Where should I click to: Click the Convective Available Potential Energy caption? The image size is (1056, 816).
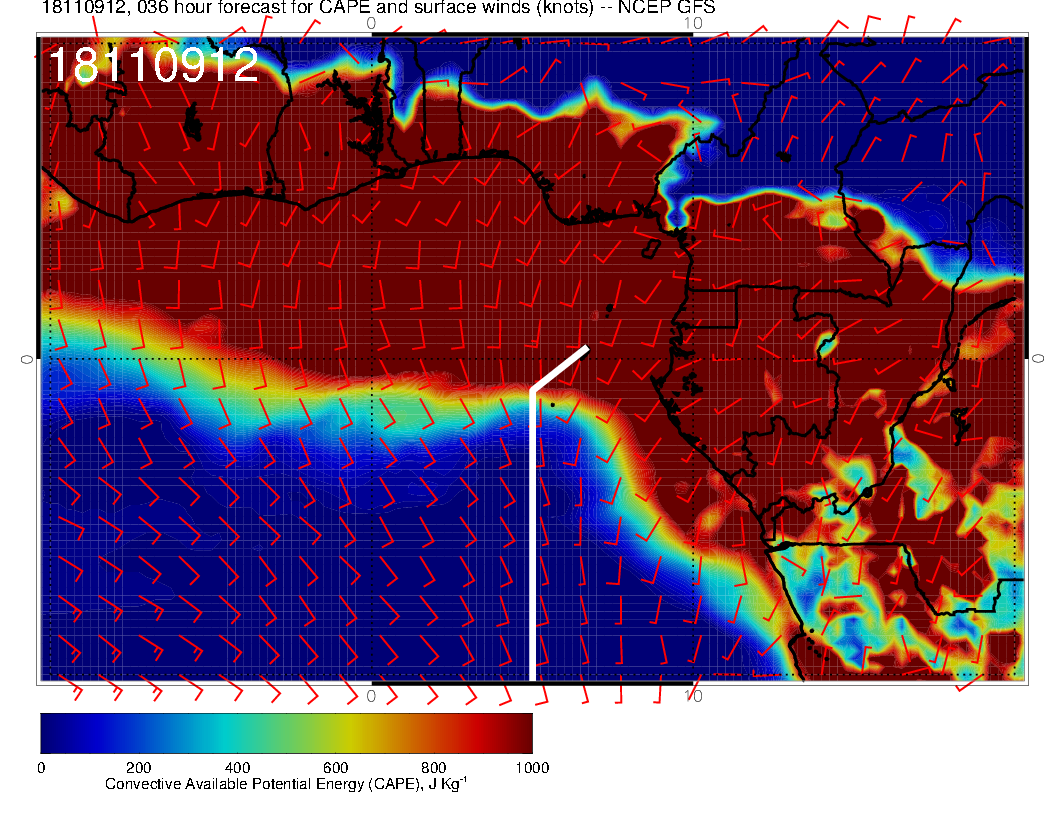click(285, 785)
